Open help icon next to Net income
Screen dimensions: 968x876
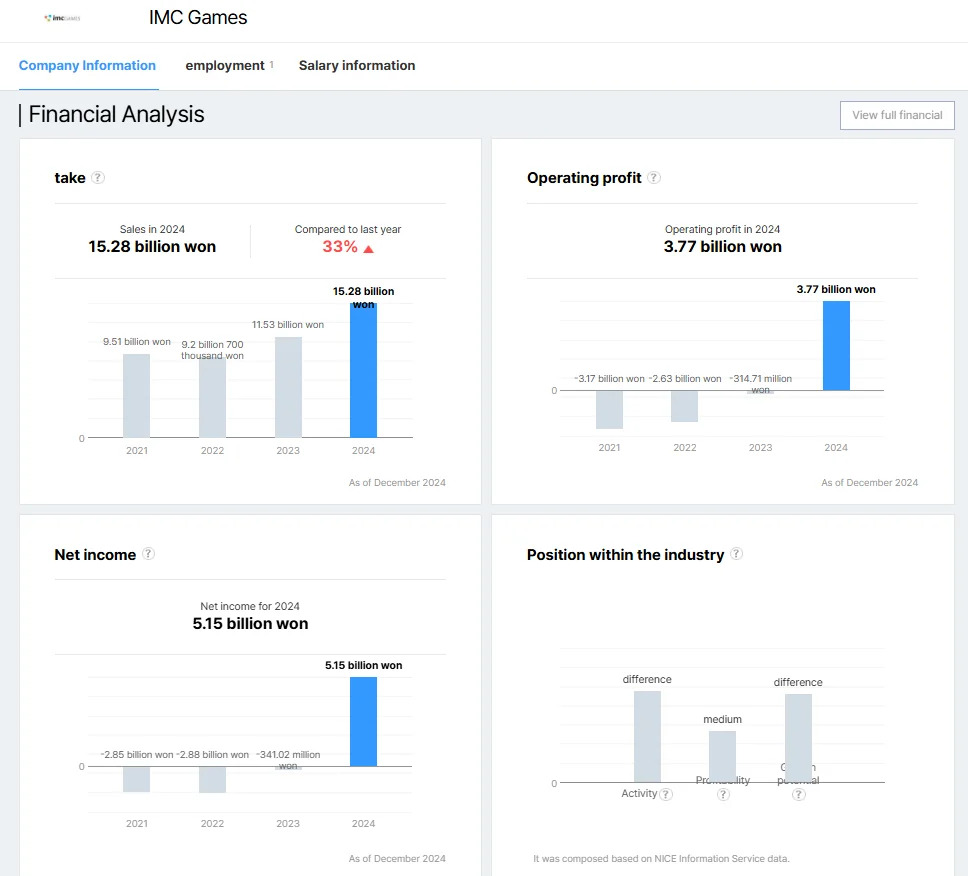tap(148, 554)
